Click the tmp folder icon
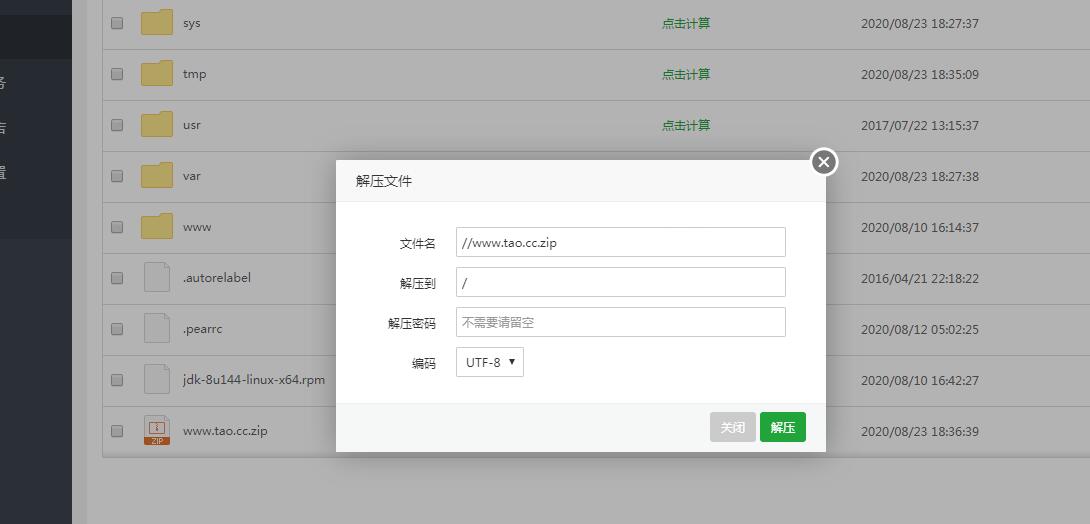1090x524 pixels. click(x=157, y=74)
